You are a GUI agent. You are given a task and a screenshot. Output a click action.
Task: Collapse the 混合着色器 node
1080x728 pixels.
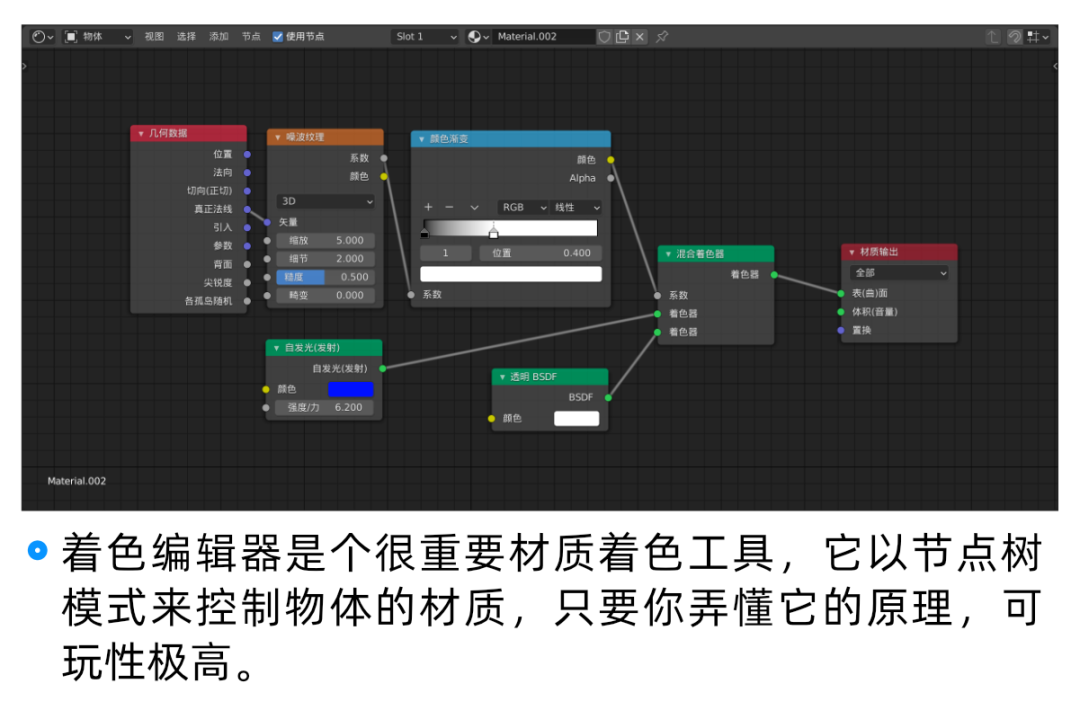pos(668,254)
